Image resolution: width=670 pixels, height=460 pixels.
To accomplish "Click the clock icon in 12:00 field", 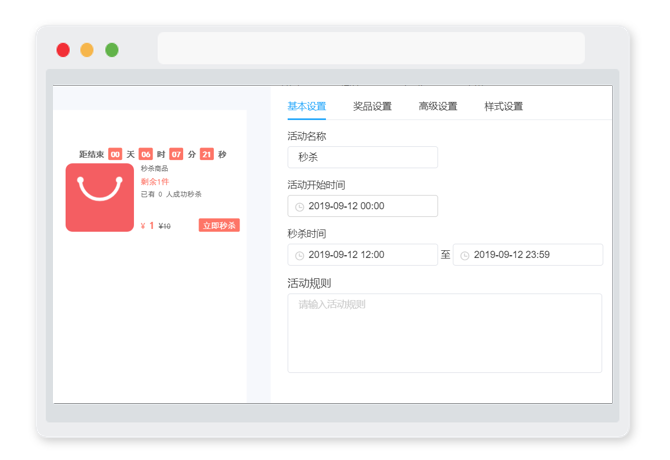I will point(300,255).
